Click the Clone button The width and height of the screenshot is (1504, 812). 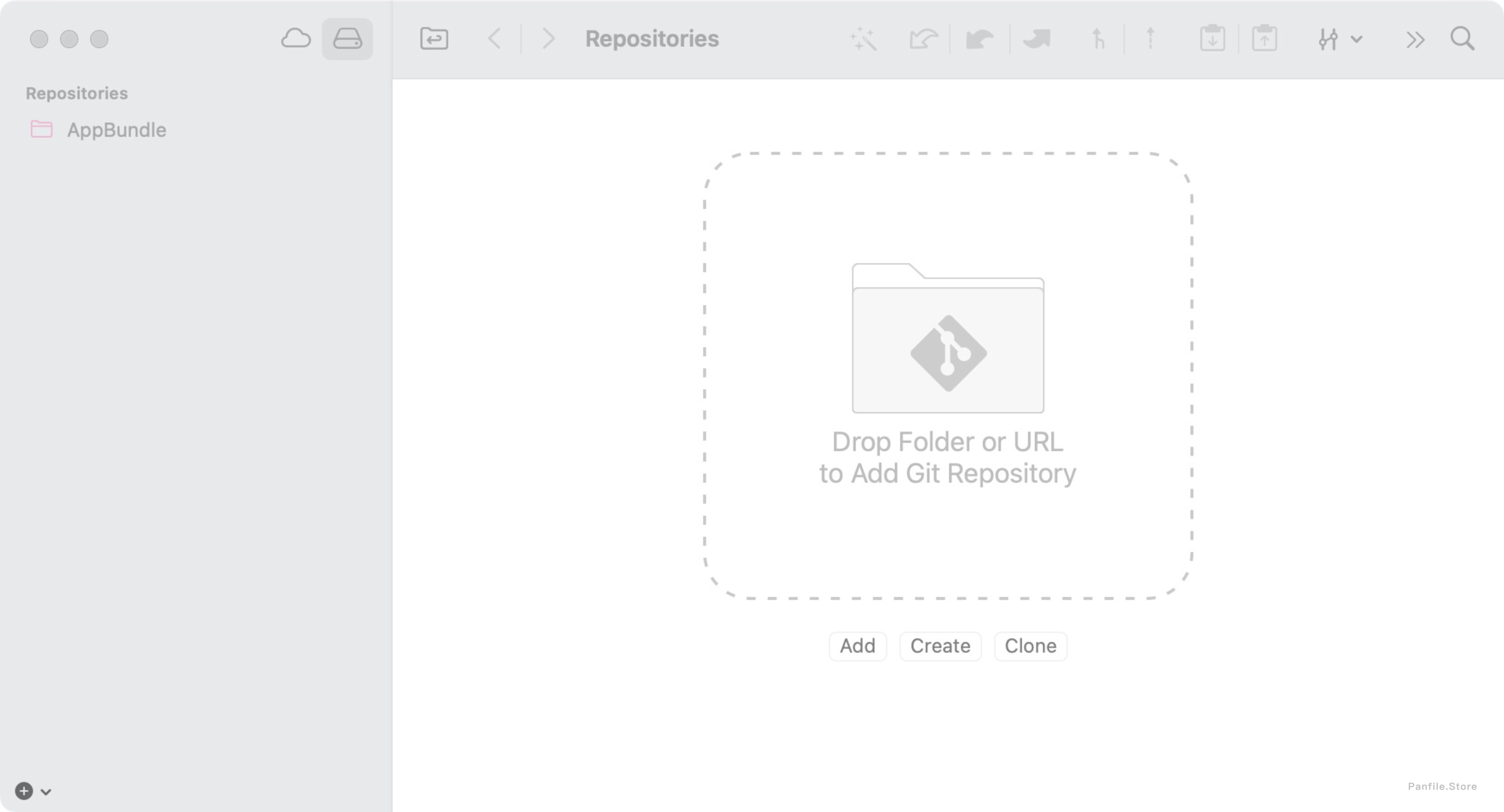[x=1031, y=646]
